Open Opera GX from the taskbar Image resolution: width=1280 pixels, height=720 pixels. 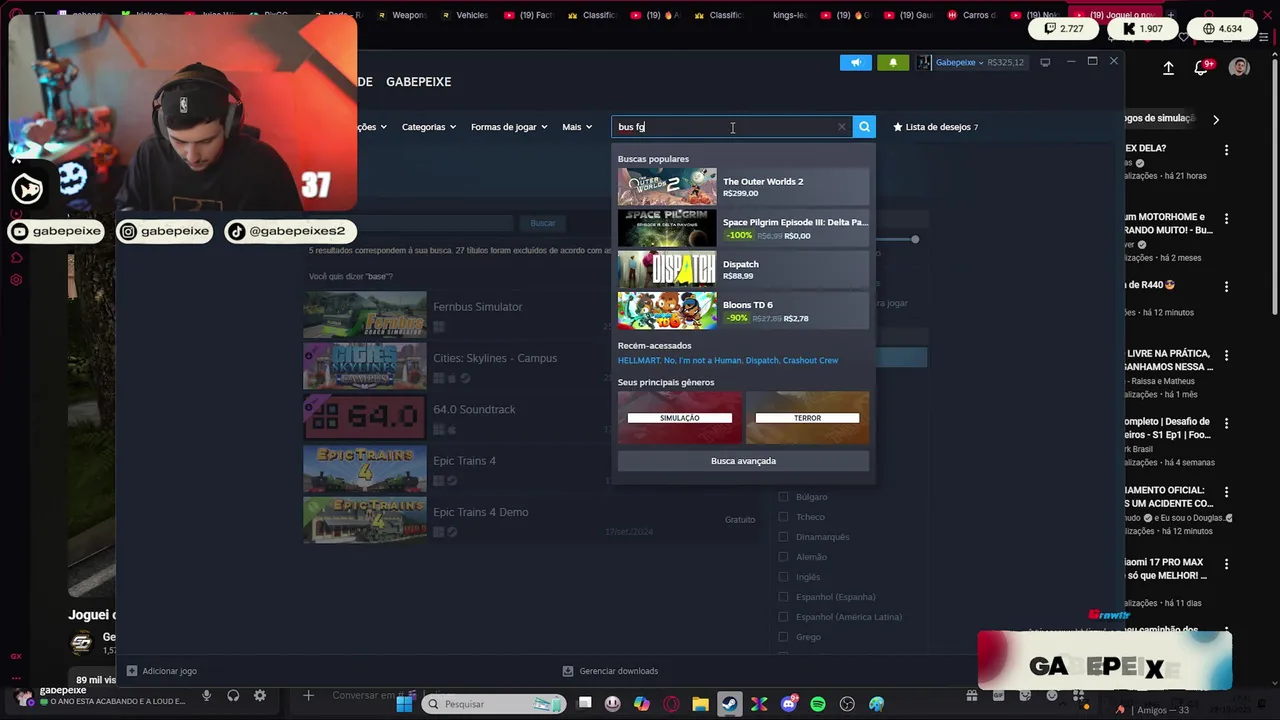(671, 704)
